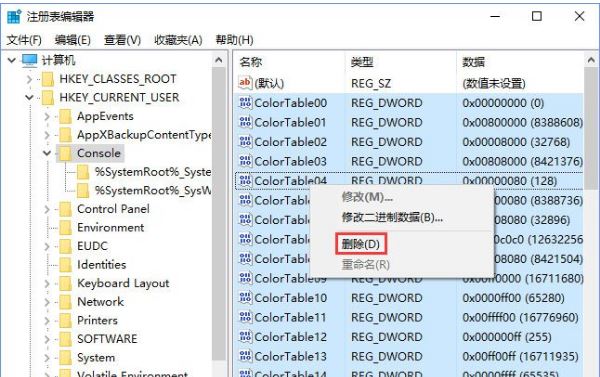Screen dimensions: 600x377
Task: Click the DWORD icon of ColorTable02
Action: point(245,142)
